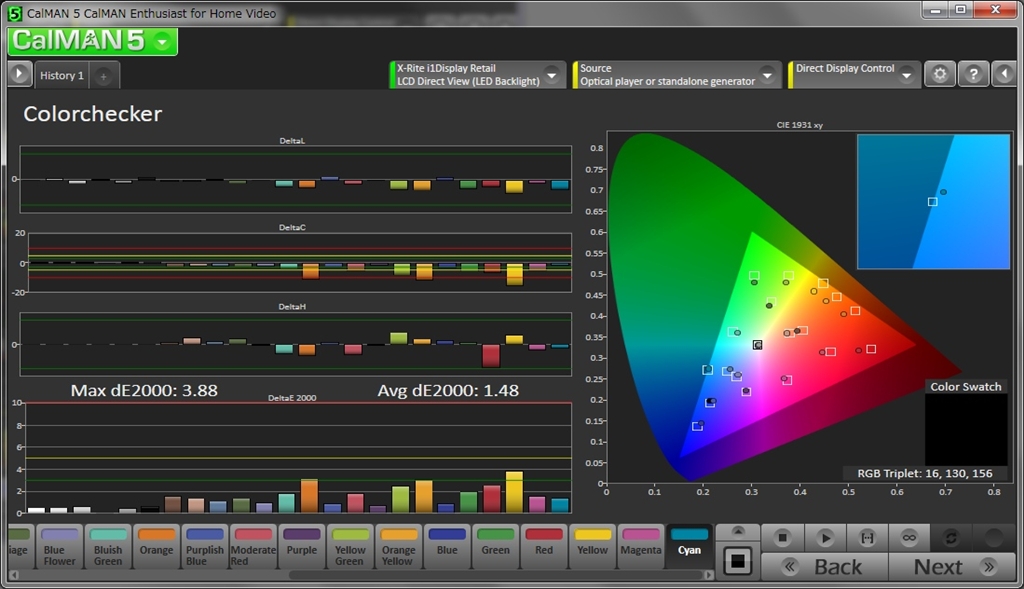
Task: Select the Blue color patch
Action: [x=447, y=546]
